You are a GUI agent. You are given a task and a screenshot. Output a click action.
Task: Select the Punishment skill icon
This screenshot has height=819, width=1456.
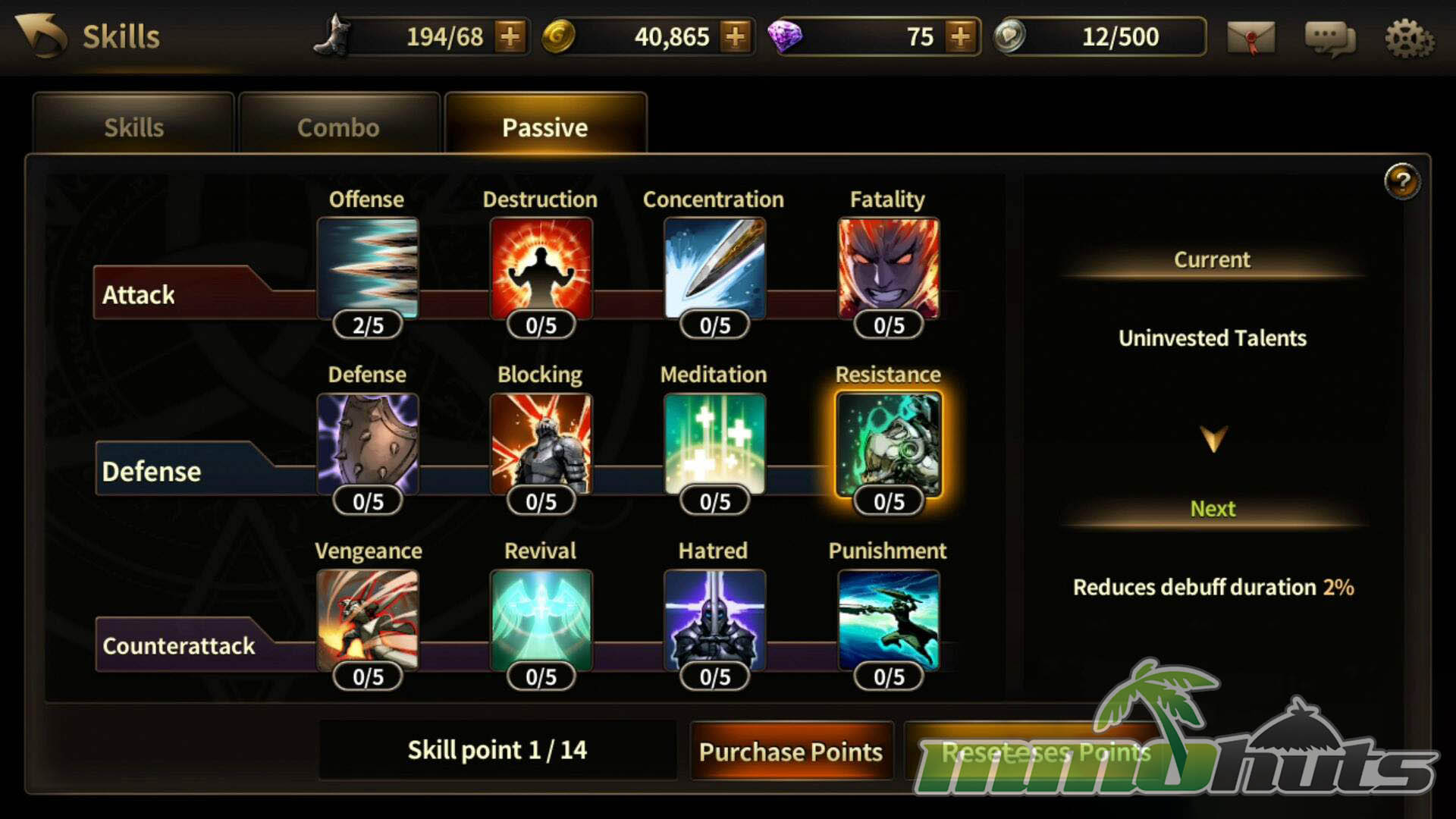(889, 620)
